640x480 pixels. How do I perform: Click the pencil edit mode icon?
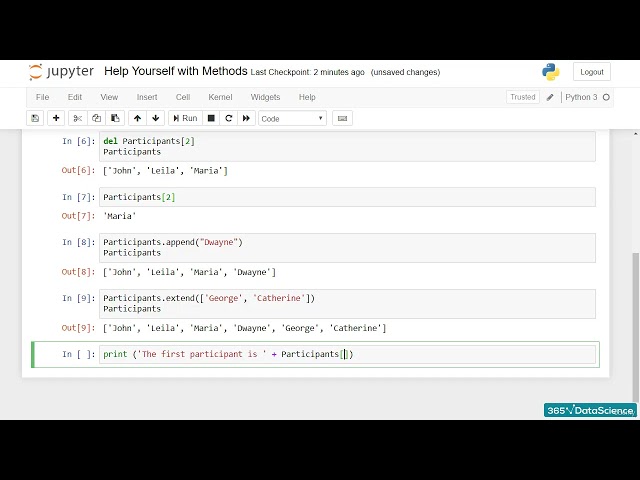[550, 97]
